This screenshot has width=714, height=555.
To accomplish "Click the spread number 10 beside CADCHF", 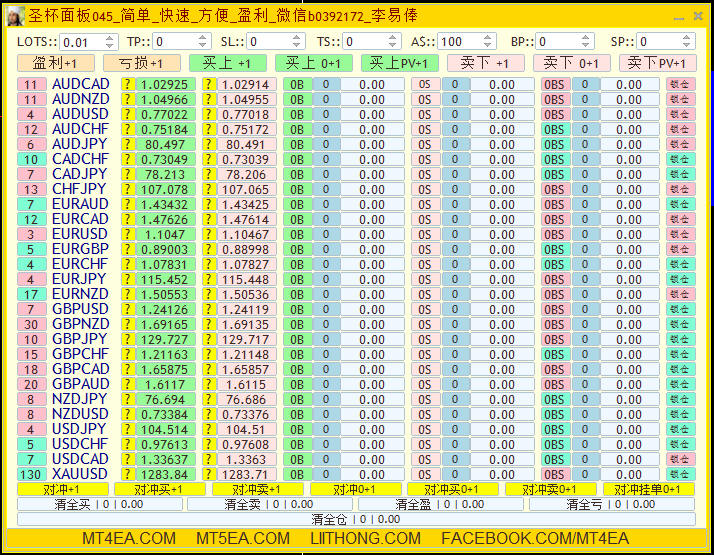I will (x=31, y=159).
